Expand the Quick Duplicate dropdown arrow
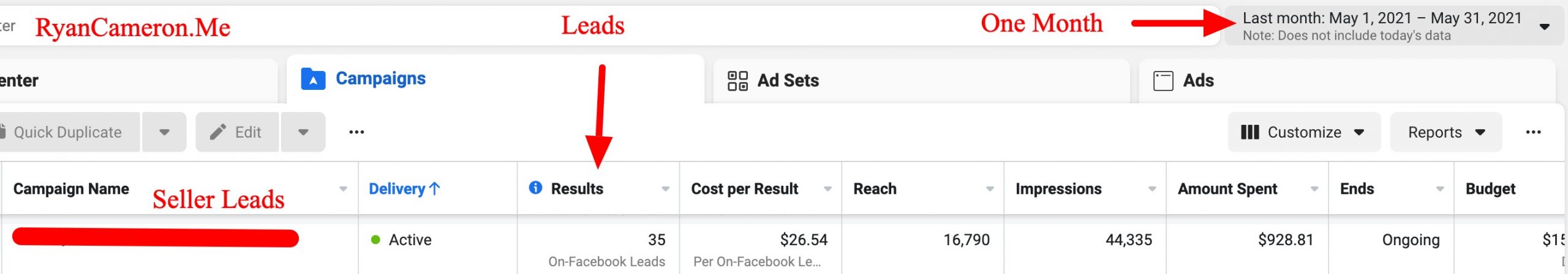Image resolution: width=1568 pixels, height=274 pixels. [x=164, y=132]
